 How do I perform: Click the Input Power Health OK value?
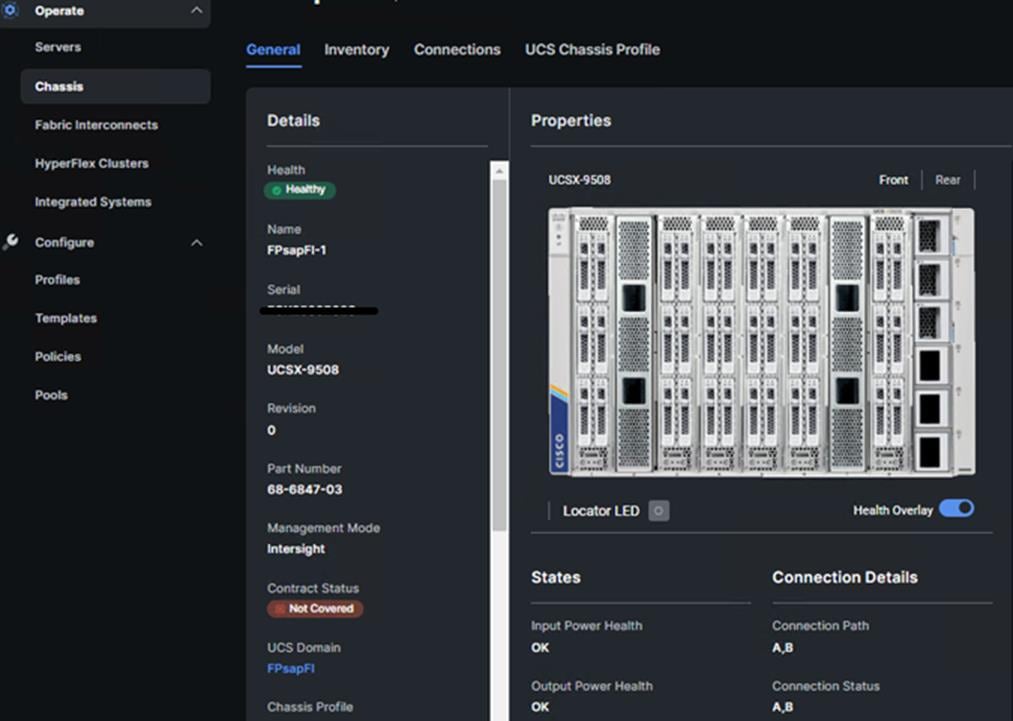click(540, 647)
